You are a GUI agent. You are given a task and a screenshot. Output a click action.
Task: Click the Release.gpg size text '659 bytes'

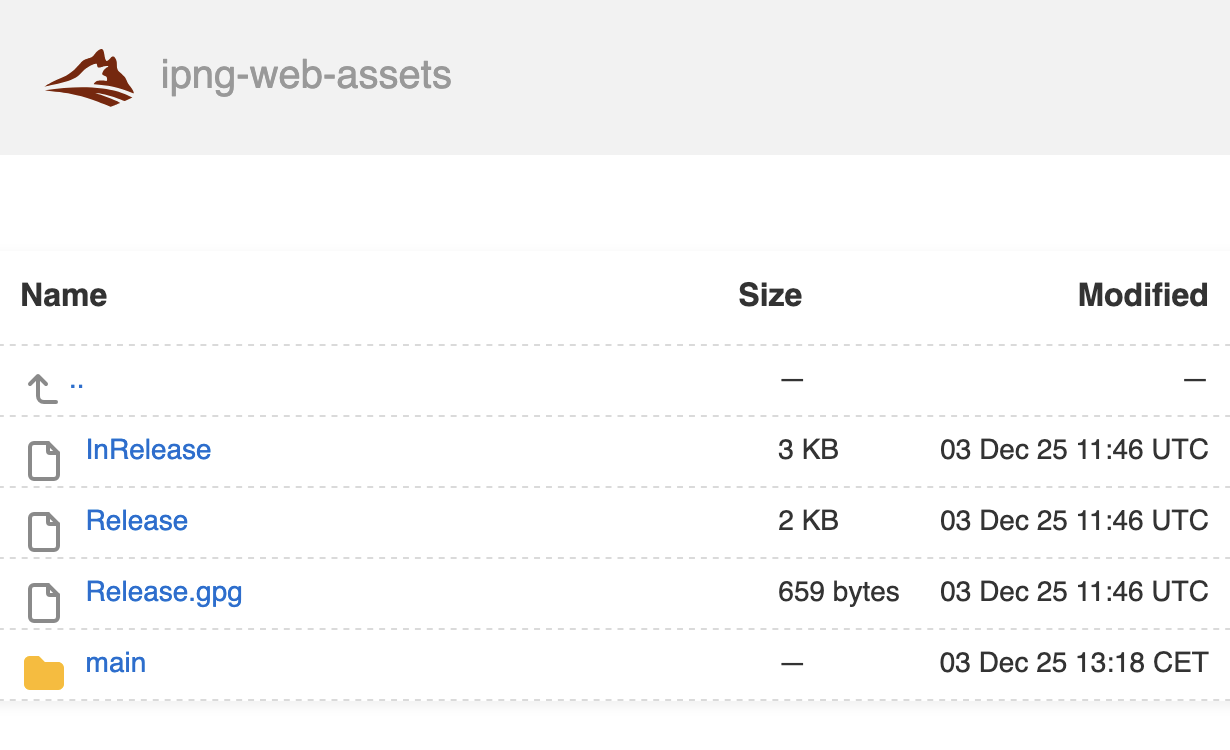(x=839, y=592)
